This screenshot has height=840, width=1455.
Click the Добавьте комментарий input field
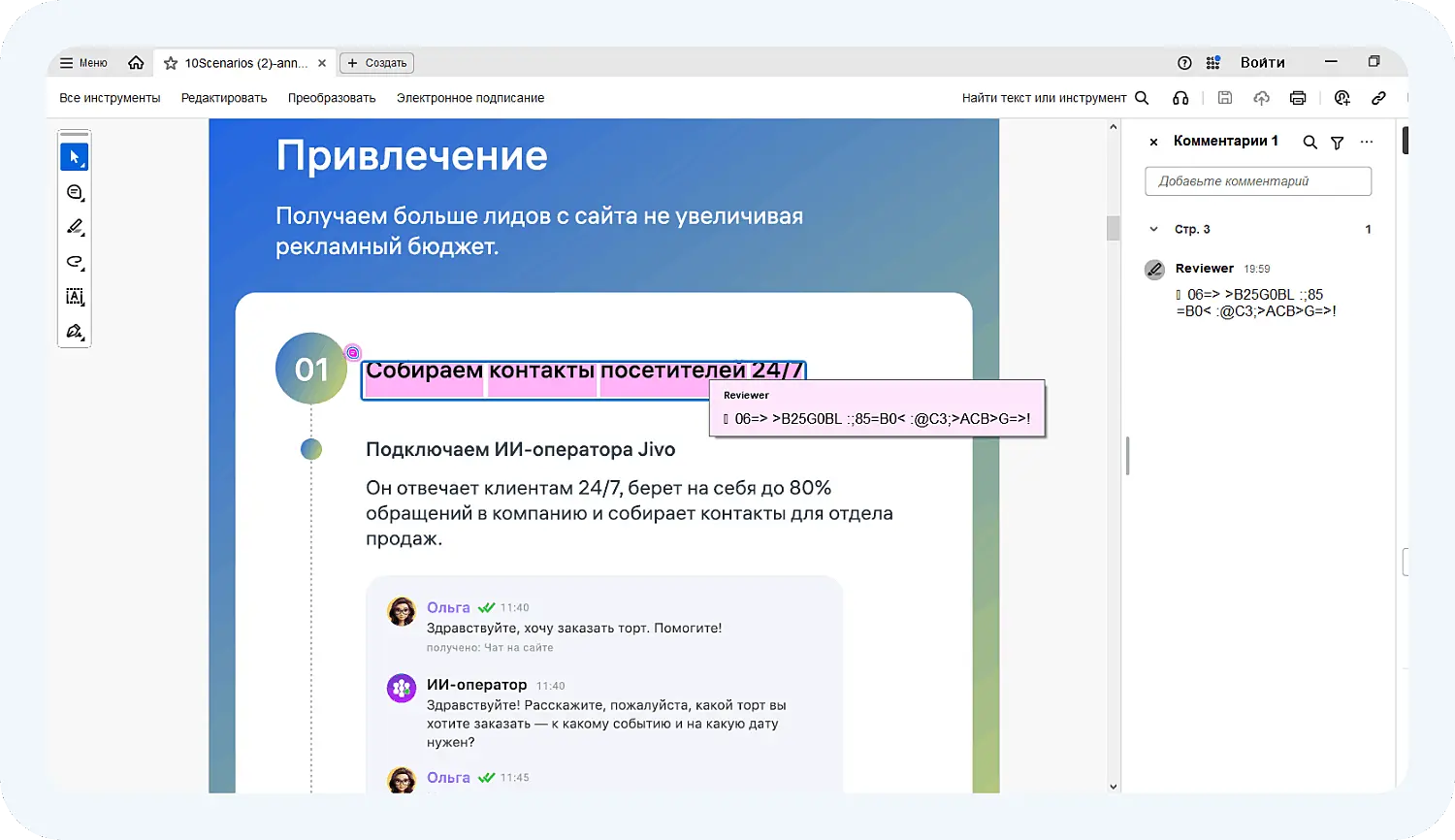point(1258,181)
